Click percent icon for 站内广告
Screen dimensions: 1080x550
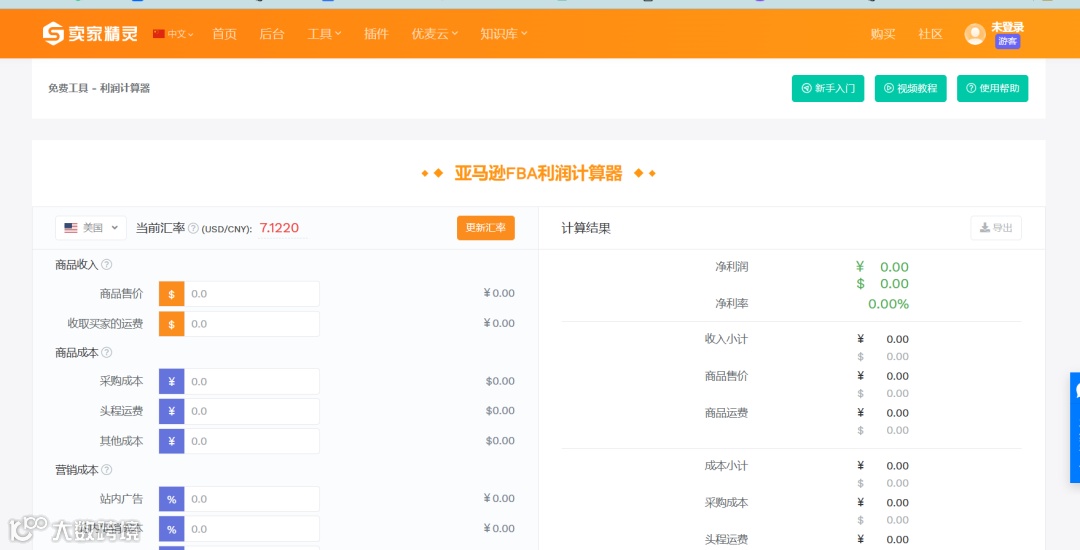[172, 499]
